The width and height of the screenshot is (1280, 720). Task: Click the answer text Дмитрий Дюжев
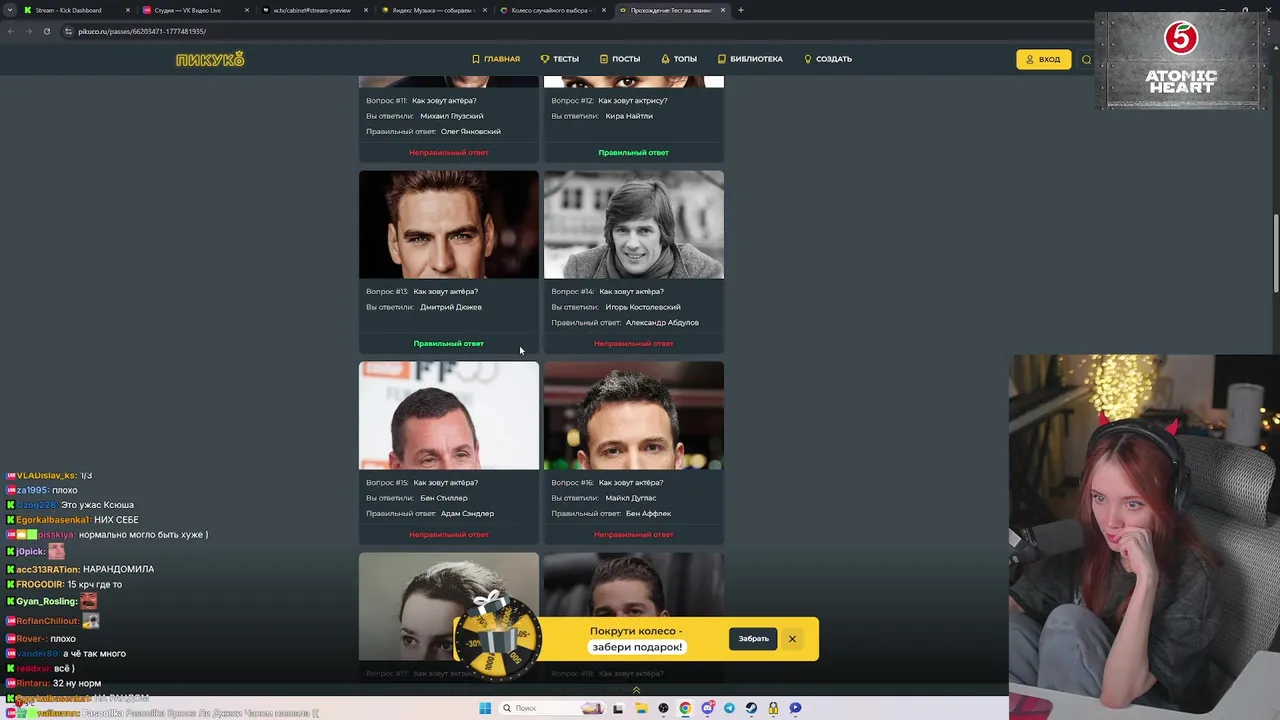[451, 307]
